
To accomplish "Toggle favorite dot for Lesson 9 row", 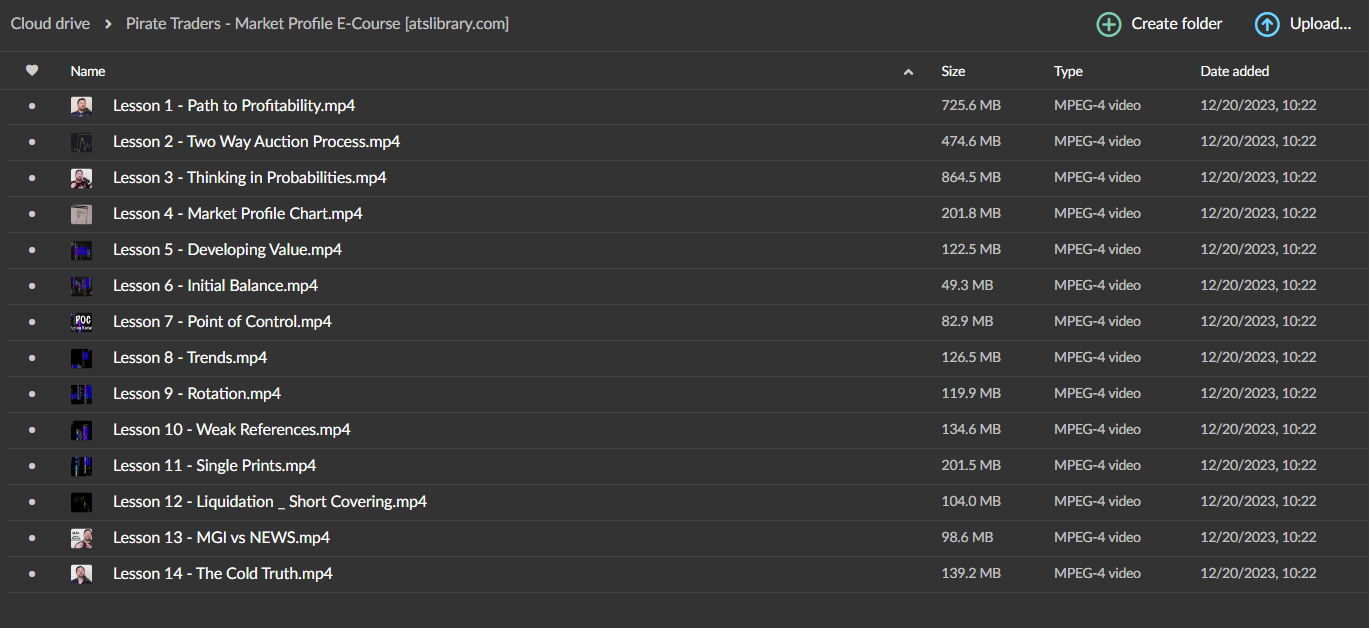I will click(32, 394).
